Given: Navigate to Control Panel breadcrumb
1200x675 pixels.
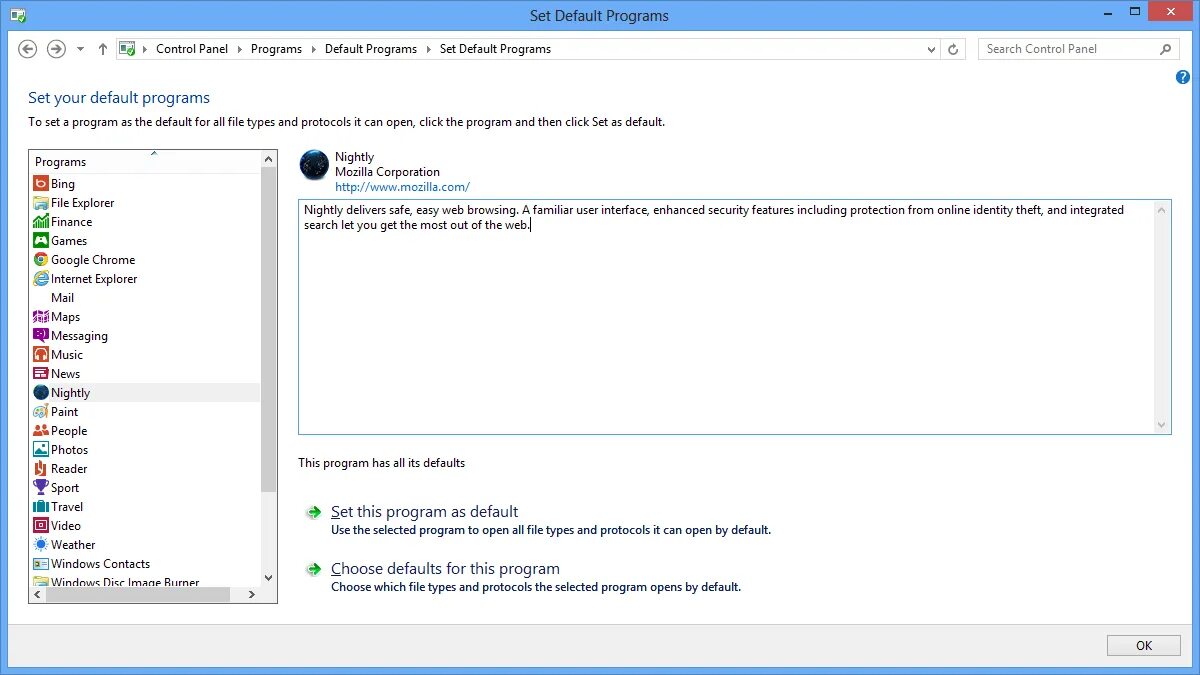Looking at the screenshot, I should (192, 49).
